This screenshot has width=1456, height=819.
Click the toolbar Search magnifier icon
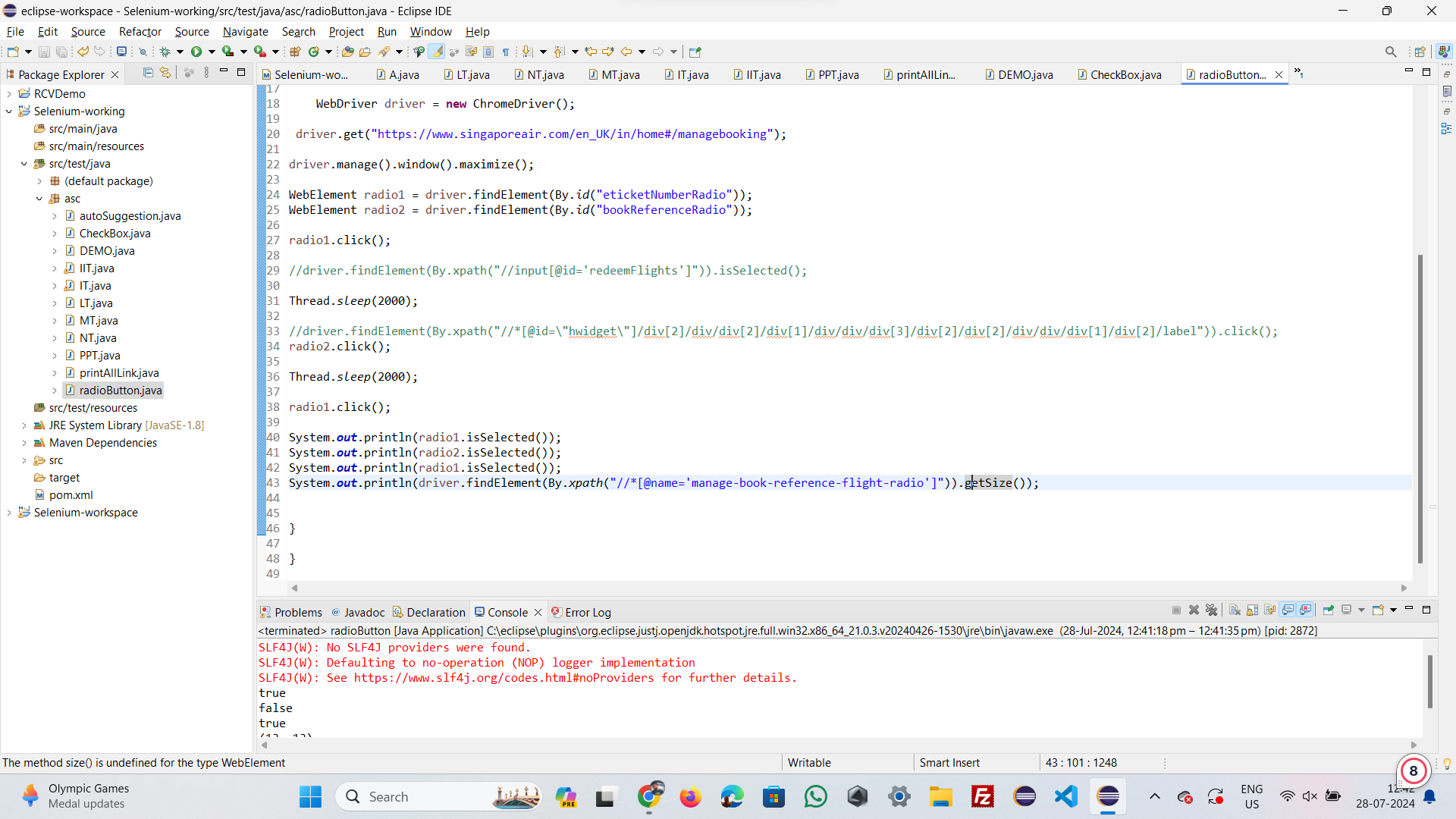click(x=1390, y=52)
